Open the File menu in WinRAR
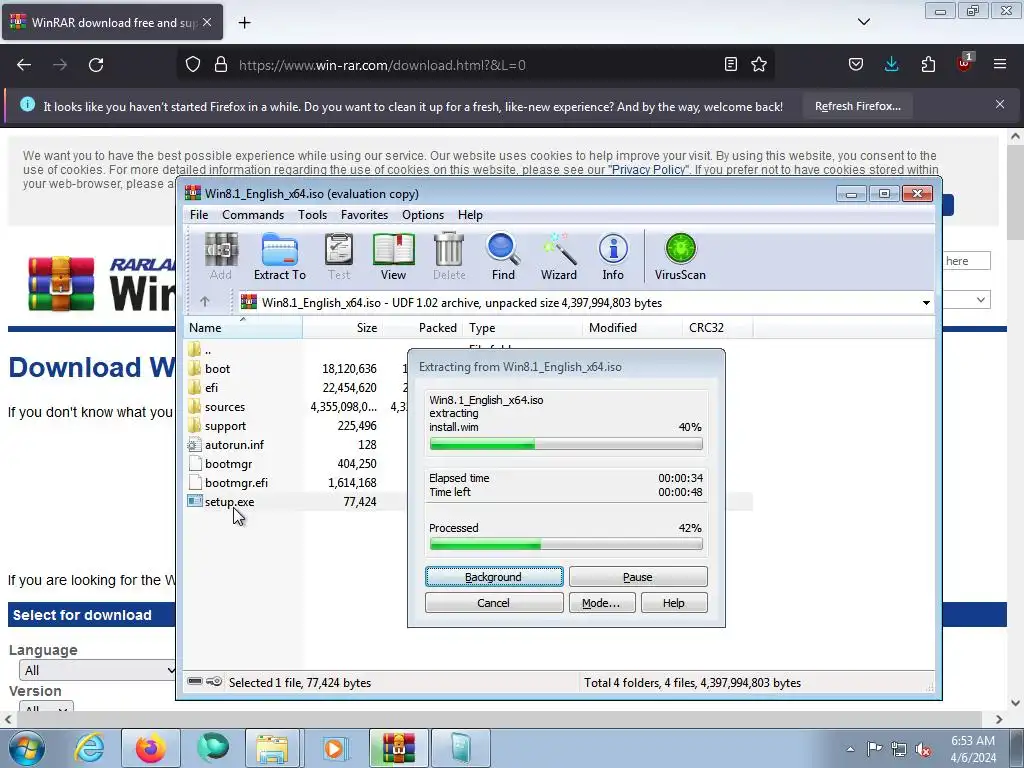Viewport: 1024px width, 768px height. pyautogui.click(x=199, y=215)
